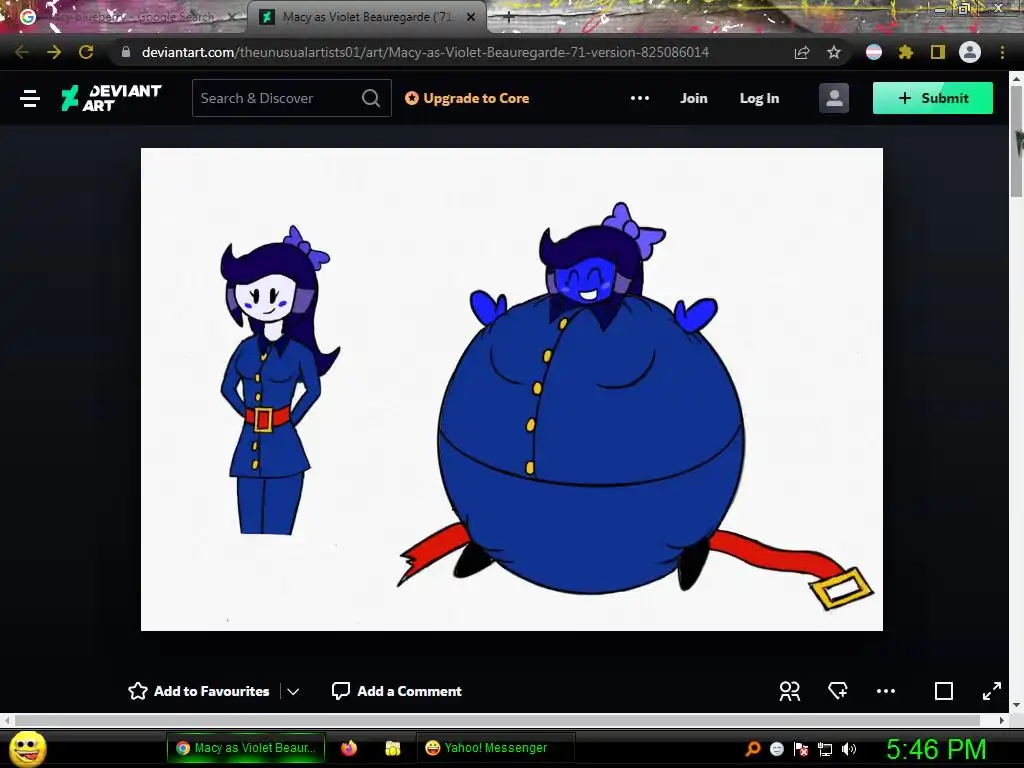This screenshot has width=1024, height=768.
Task: Open DeviantArt hamburger menu
Action: pos(29,99)
